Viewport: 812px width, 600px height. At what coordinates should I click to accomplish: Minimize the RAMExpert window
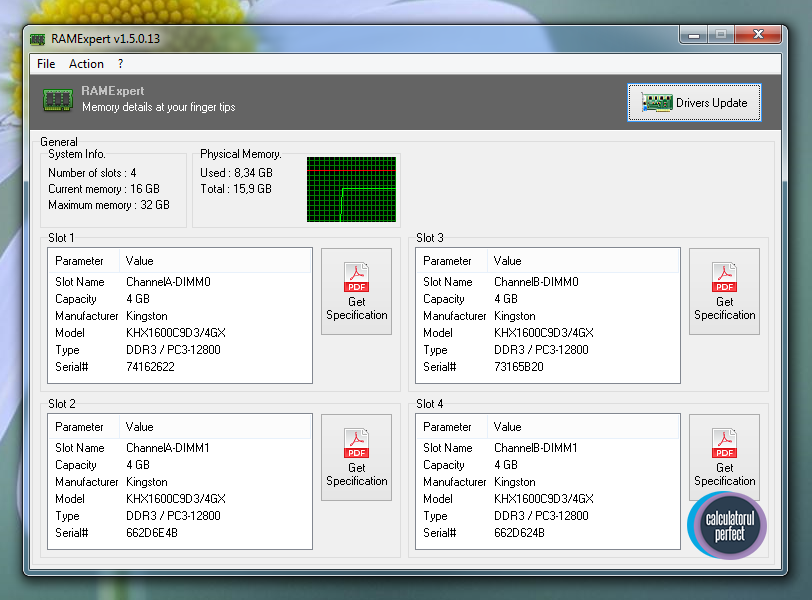pos(694,35)
